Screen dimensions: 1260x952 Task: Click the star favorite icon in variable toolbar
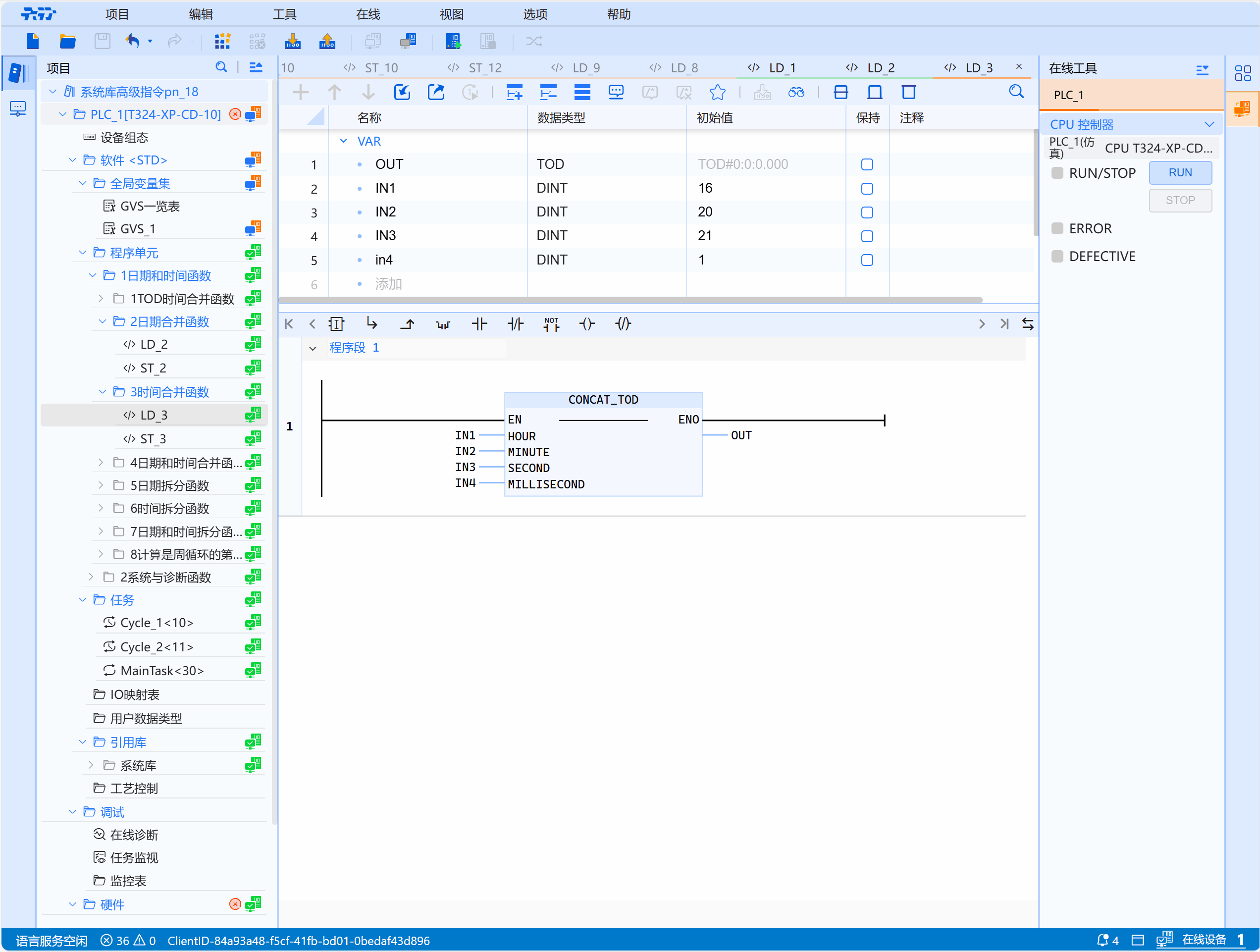717,92
